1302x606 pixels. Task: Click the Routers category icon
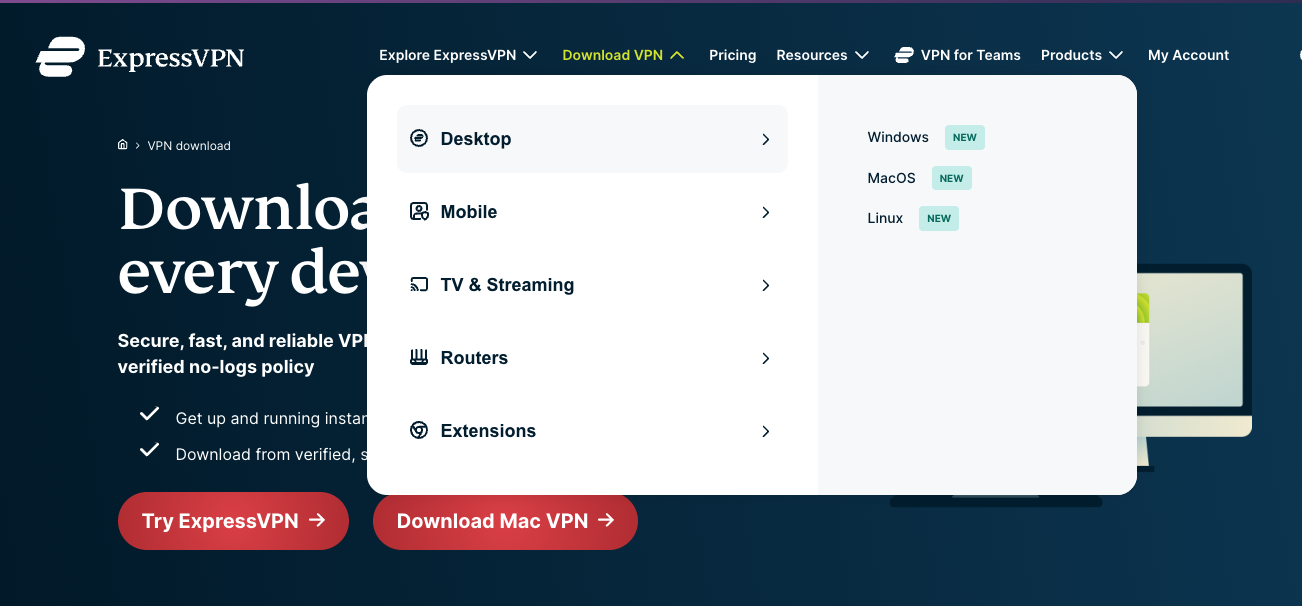click(419, 358)
